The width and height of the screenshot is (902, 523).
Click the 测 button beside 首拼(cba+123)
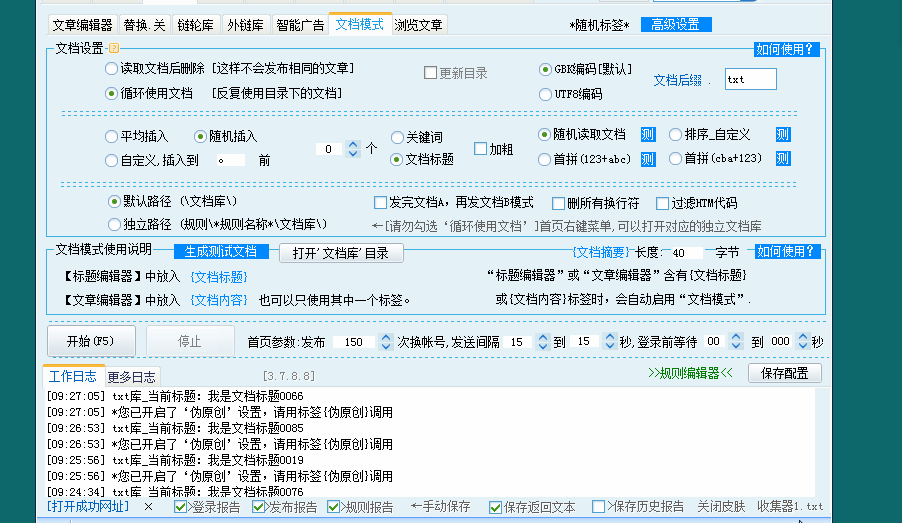point(783,159)
